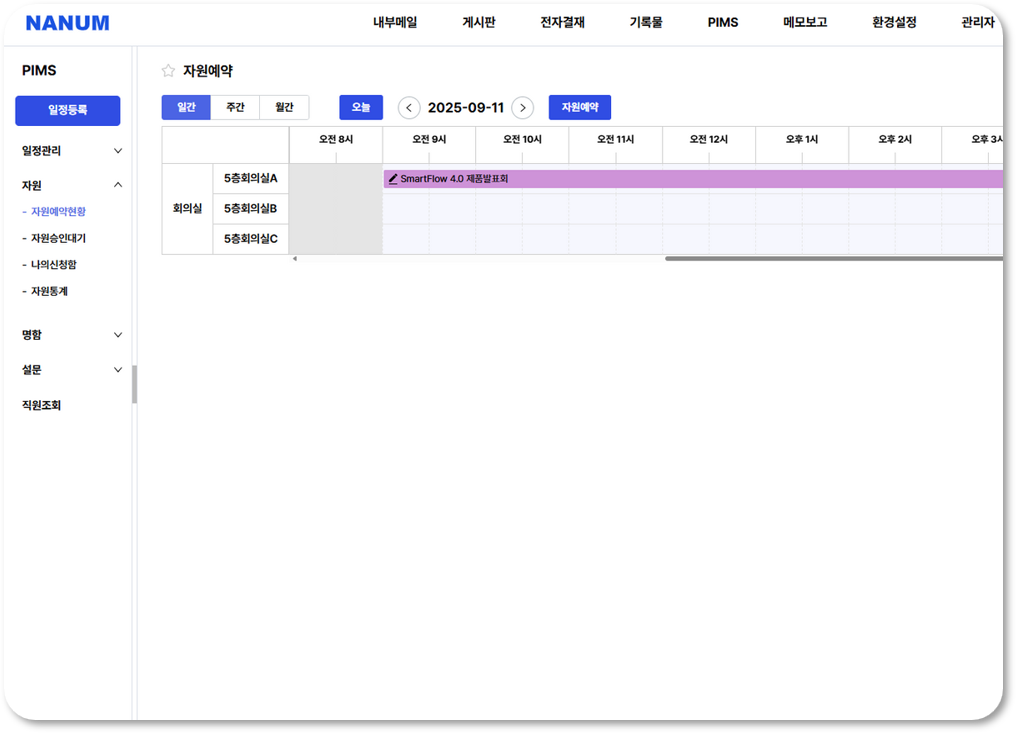The width and height of the screenshot is (1016, 733).
Task: Click the NANUM logo
Action: [x=67, y=23]
